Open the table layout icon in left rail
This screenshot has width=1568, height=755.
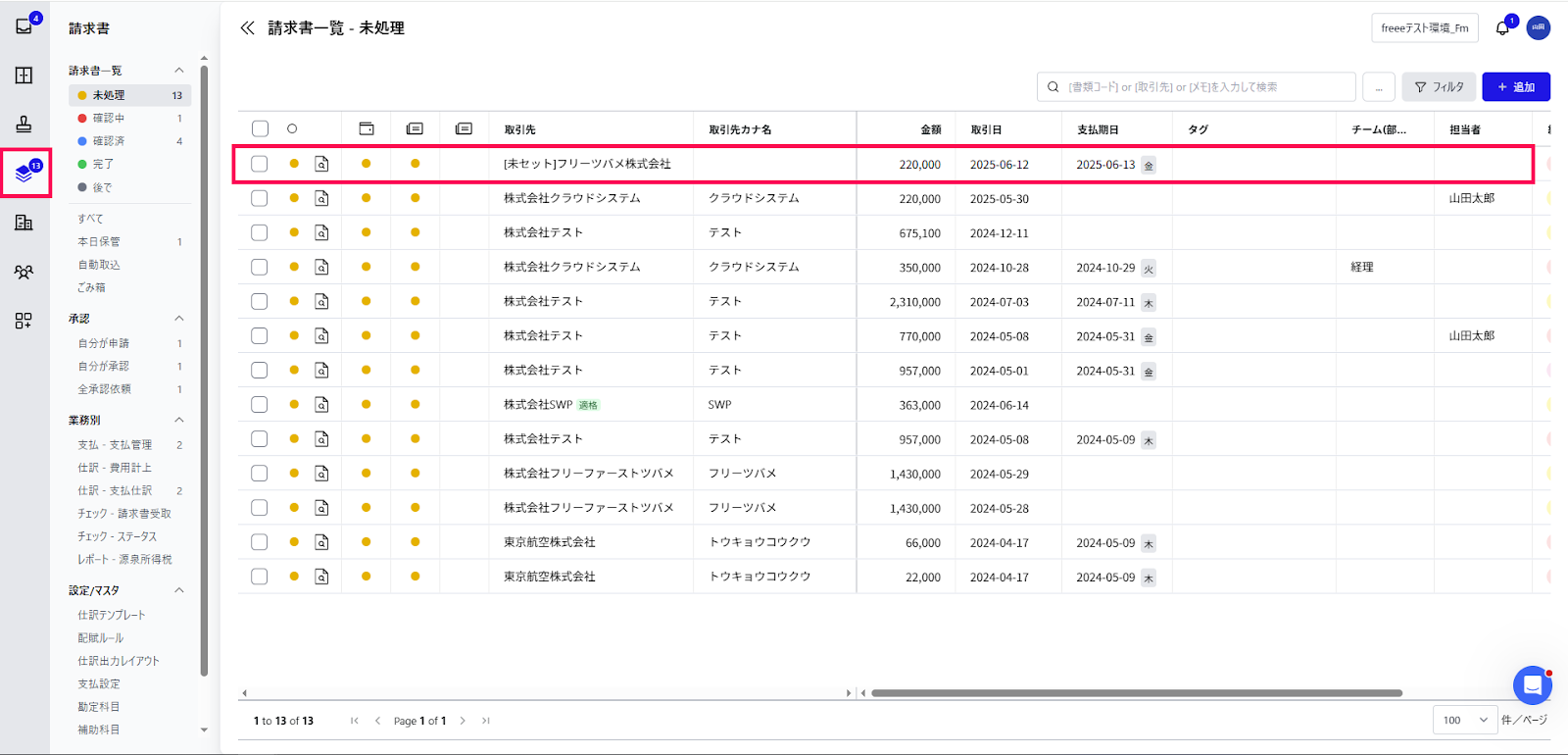pos(24,75)
